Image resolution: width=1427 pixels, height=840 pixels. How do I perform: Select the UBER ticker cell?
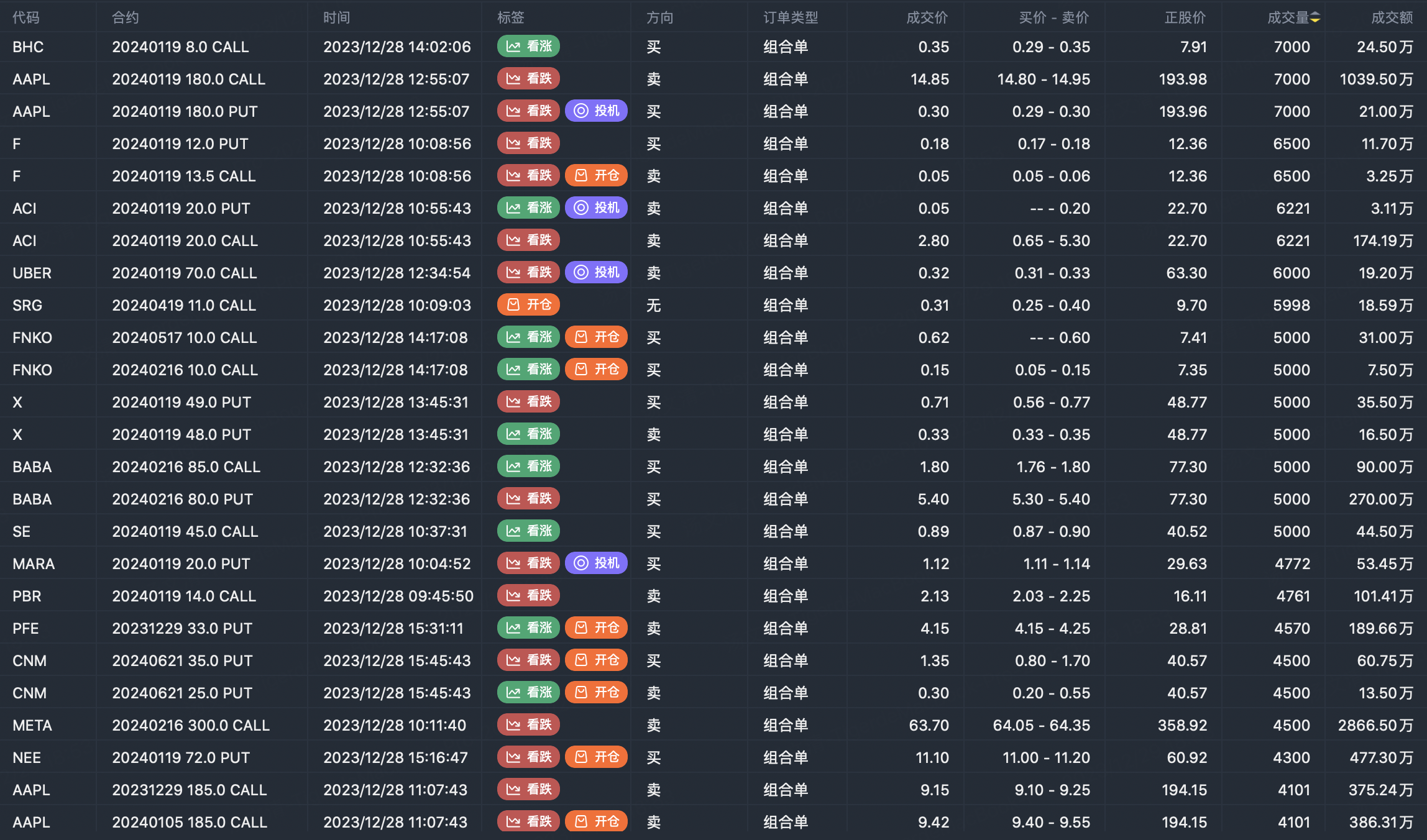(x=32, y=273)
